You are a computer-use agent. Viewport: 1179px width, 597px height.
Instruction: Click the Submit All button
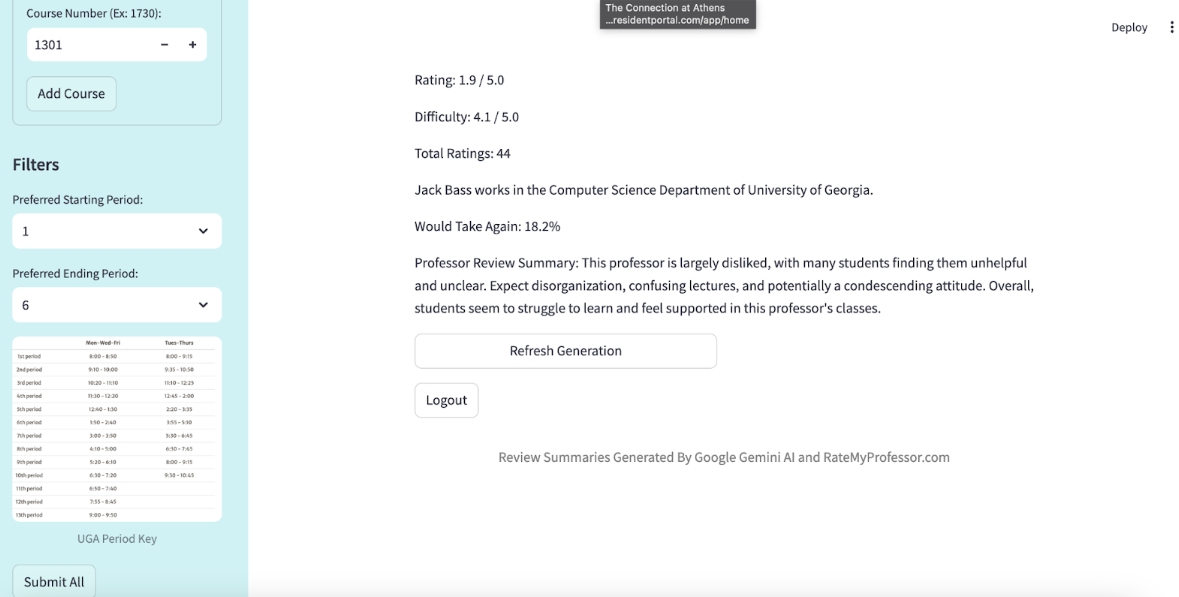pyautogui.click(x=54, y=581)
